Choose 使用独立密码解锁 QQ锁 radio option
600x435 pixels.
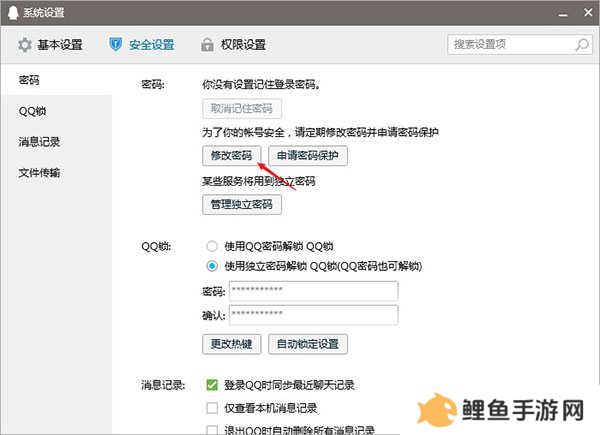[212, 266]
